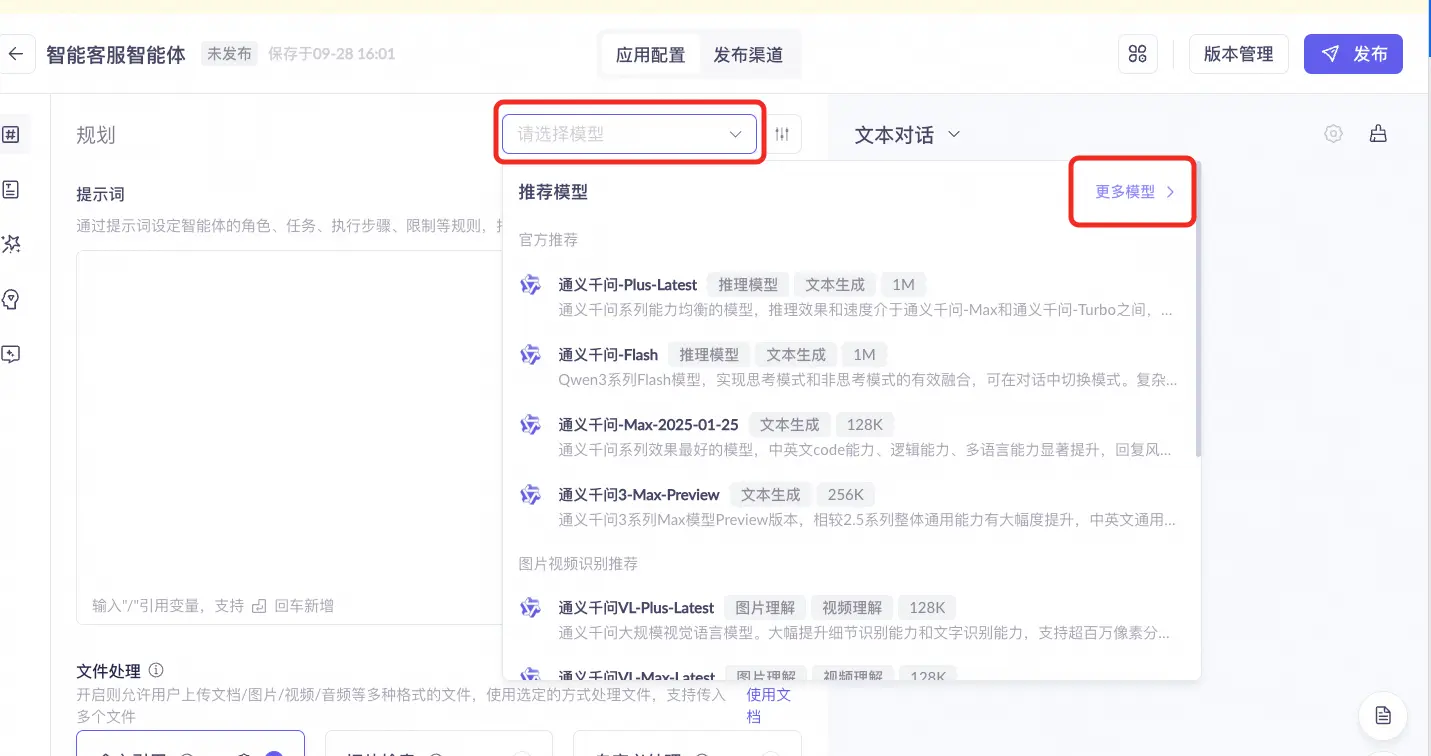Click the logo icon of 通义千问-Flash
Viewport: 1431px width, 756px height.
(x=530, y=354)
